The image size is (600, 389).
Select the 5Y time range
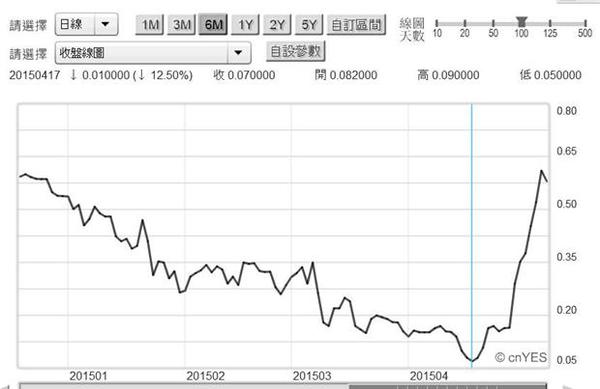coord(309,24)
